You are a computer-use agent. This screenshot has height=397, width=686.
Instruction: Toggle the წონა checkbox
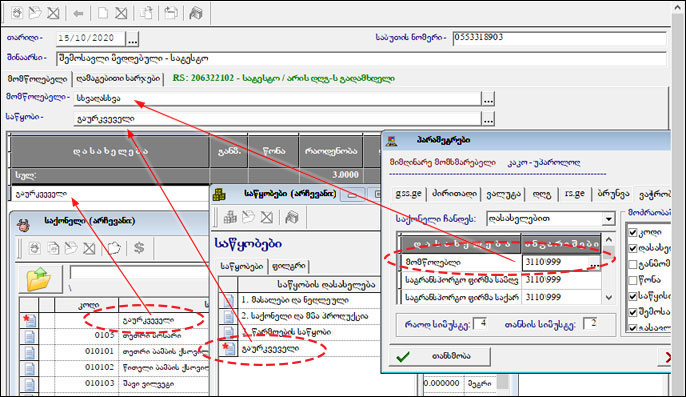point(633,280)
